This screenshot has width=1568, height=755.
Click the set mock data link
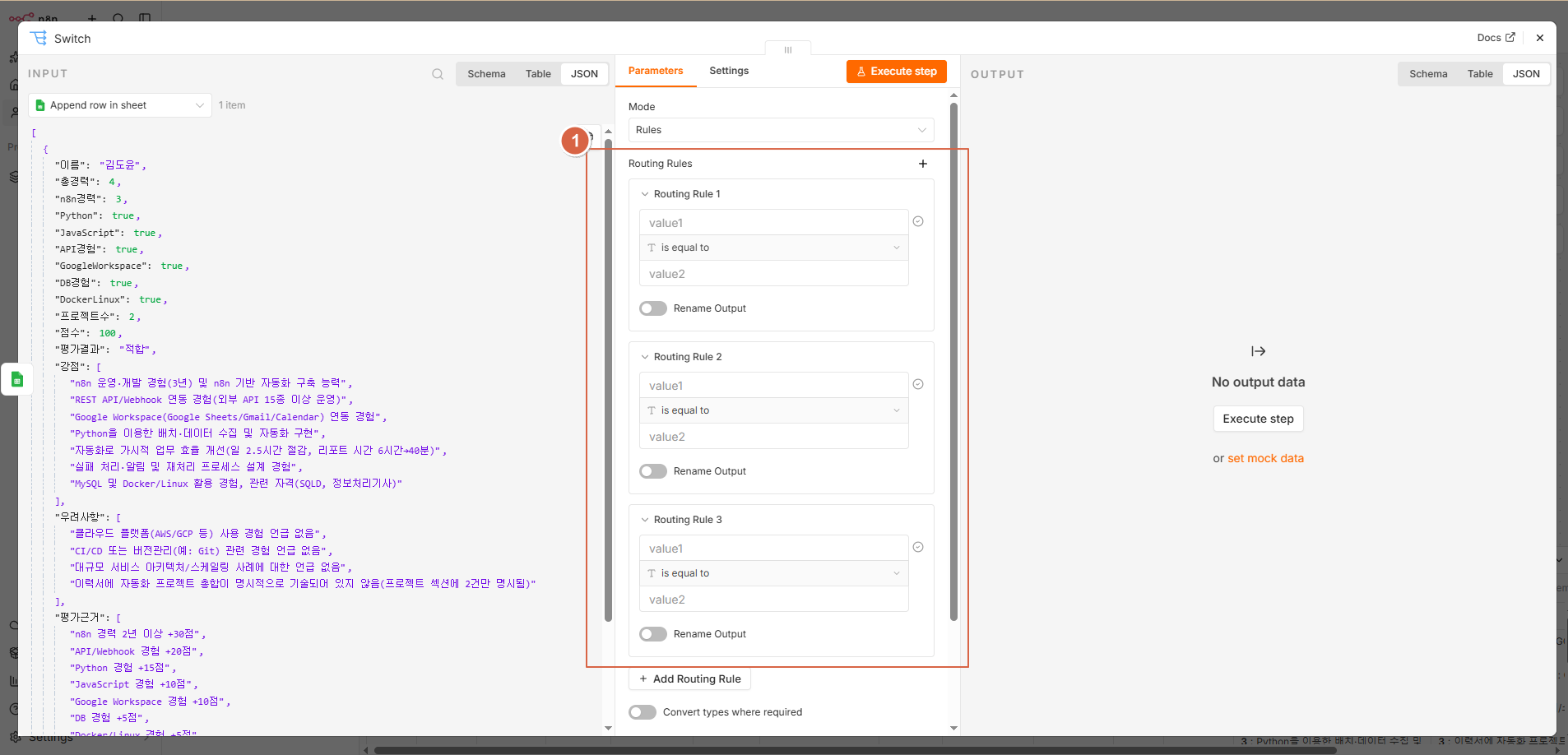(x=1265, y=458)
